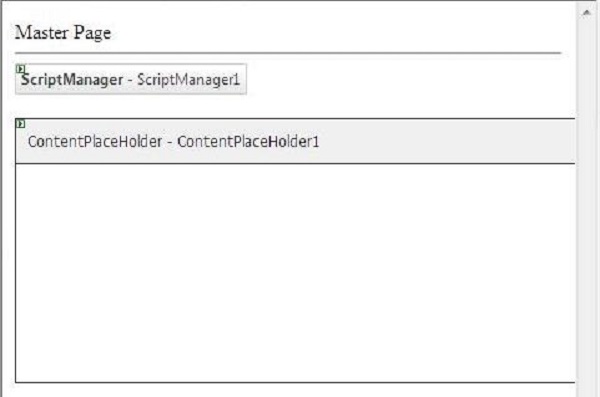The height and width of the screenshot is (397, 600).
Task: Select the horizontal rule under Master Page
Action: (288, 52)
